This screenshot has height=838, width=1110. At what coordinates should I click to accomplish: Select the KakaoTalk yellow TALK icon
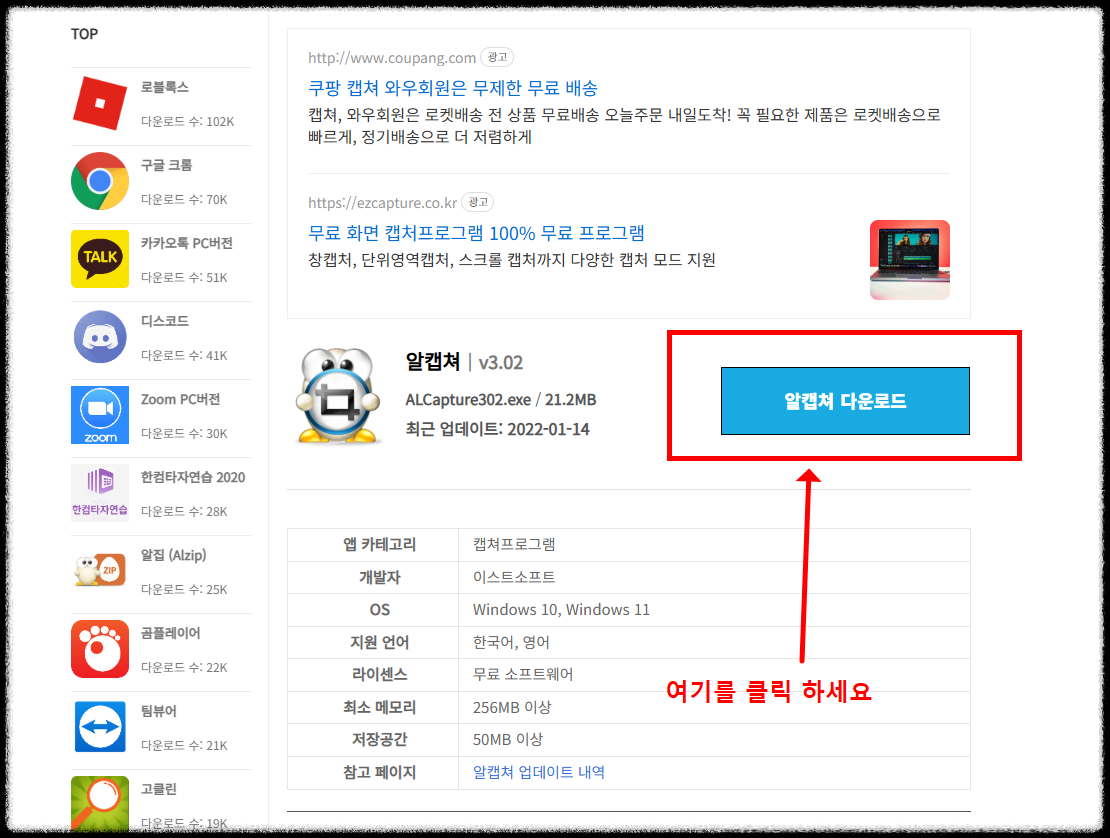click(100, 259)
